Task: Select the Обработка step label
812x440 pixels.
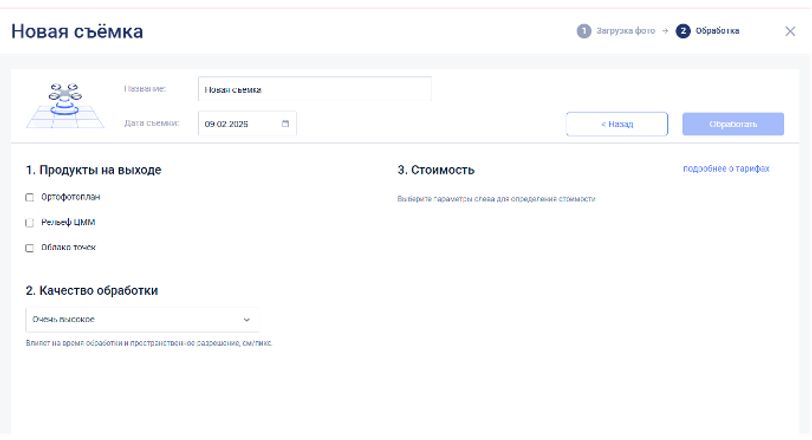Action: click(x=717, y=32)
